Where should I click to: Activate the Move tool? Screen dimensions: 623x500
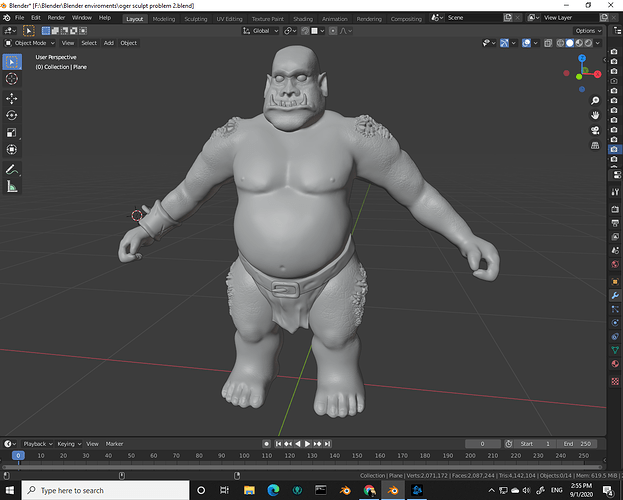point(12,98)
